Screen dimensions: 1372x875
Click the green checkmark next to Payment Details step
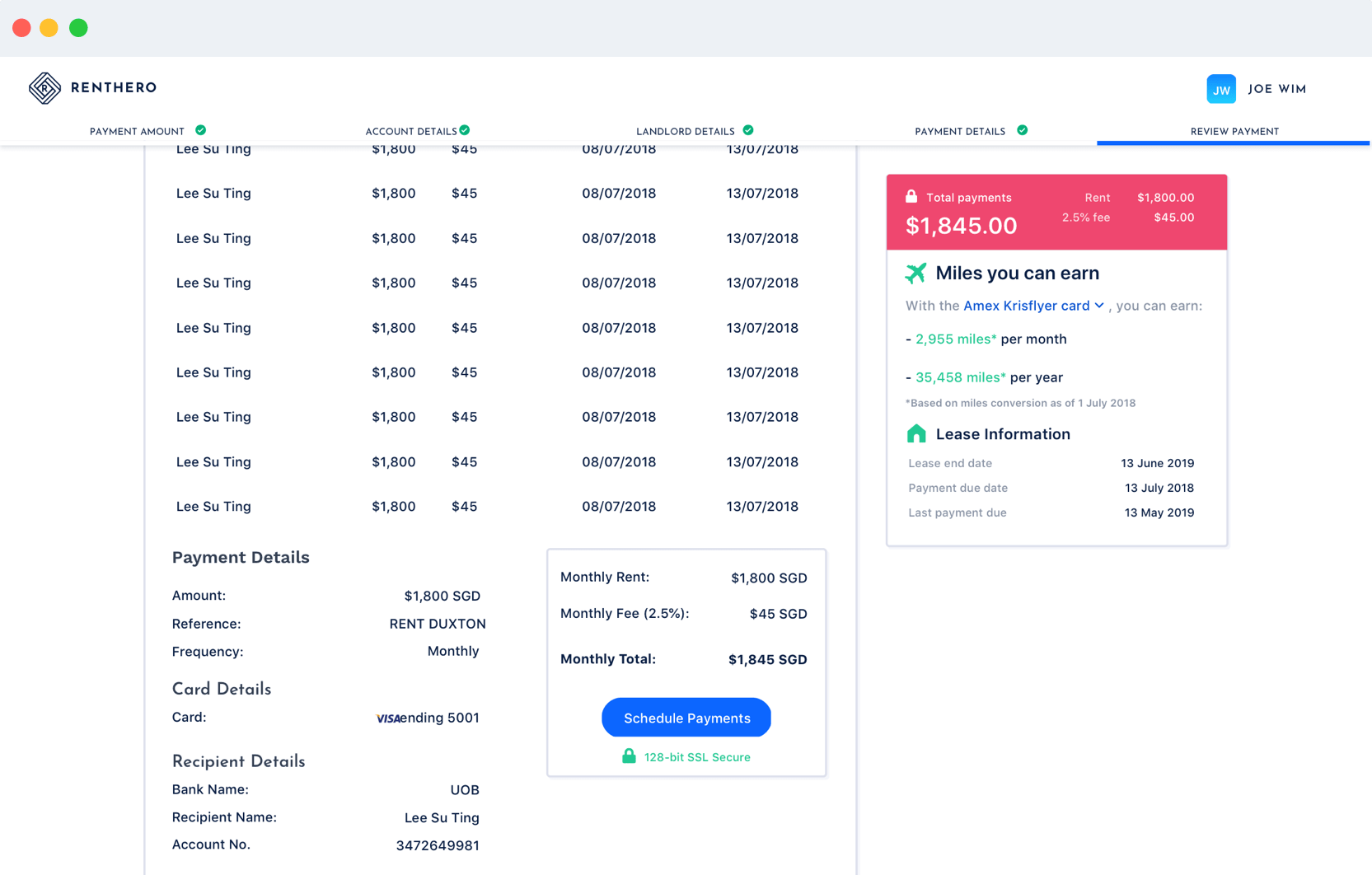pos(1022,130)
